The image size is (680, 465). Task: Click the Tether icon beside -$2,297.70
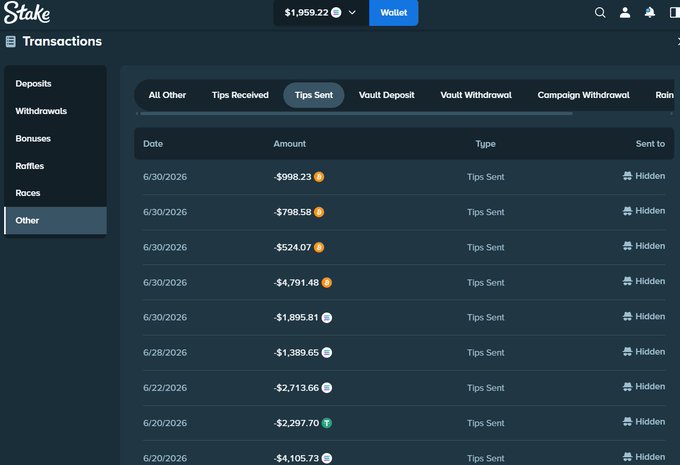[x=327, y=423]
